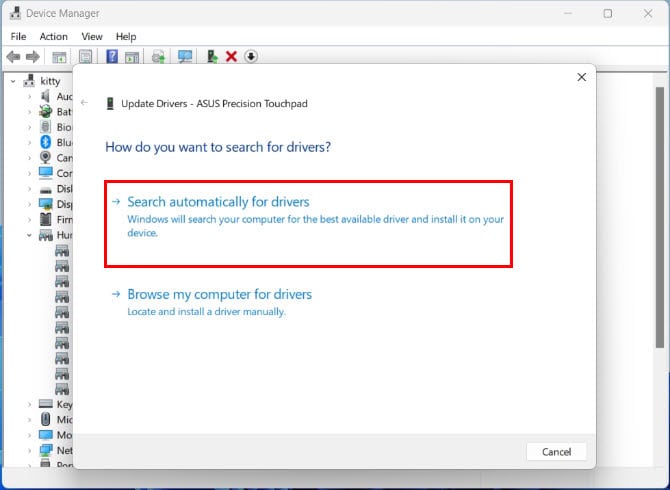Open the Action menu
The image size is (670, 490).
click(x=53, y=37)
